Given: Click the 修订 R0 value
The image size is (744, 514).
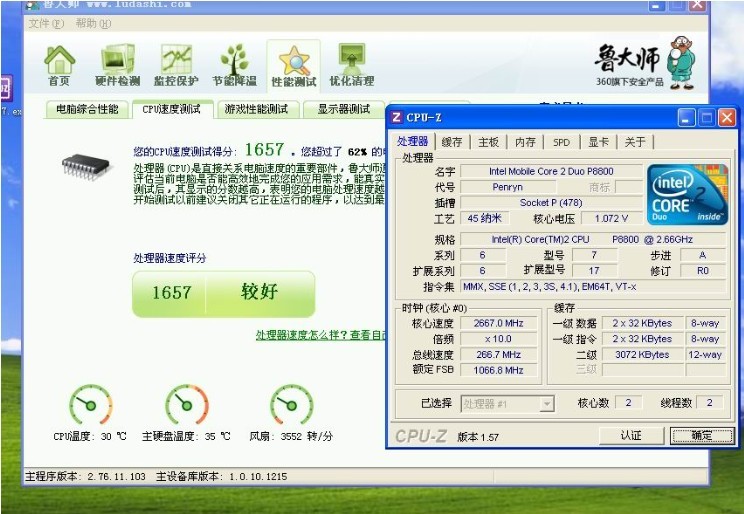Looking at the screenshot, I should click(x=703, y=271).
